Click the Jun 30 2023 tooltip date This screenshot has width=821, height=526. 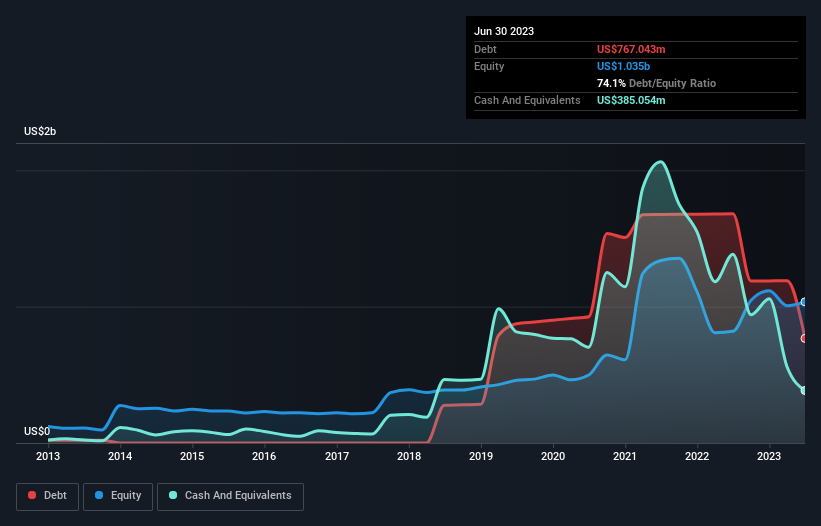504,31
